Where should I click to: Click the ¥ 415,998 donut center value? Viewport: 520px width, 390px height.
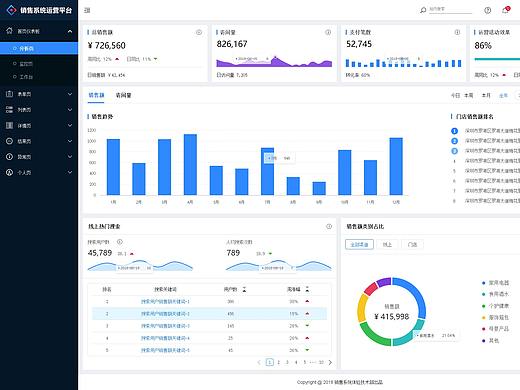[392, 316]
